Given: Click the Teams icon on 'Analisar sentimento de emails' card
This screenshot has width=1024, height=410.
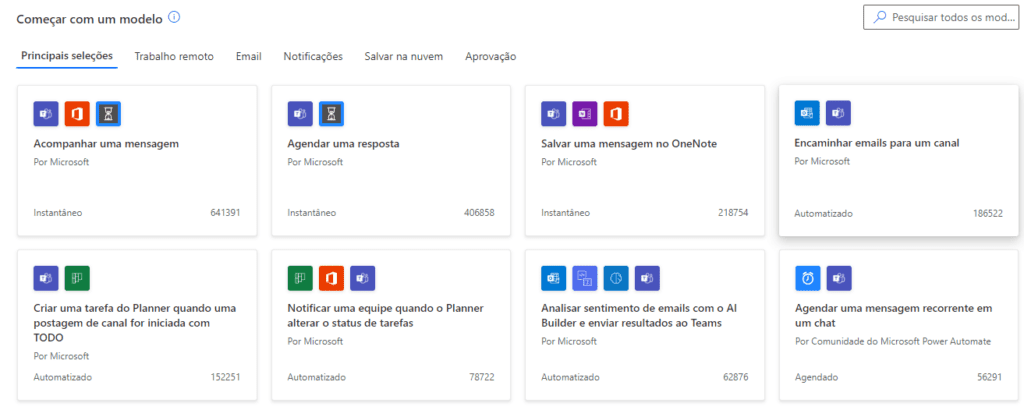Looking at the screenshot, I should [647, 278].
